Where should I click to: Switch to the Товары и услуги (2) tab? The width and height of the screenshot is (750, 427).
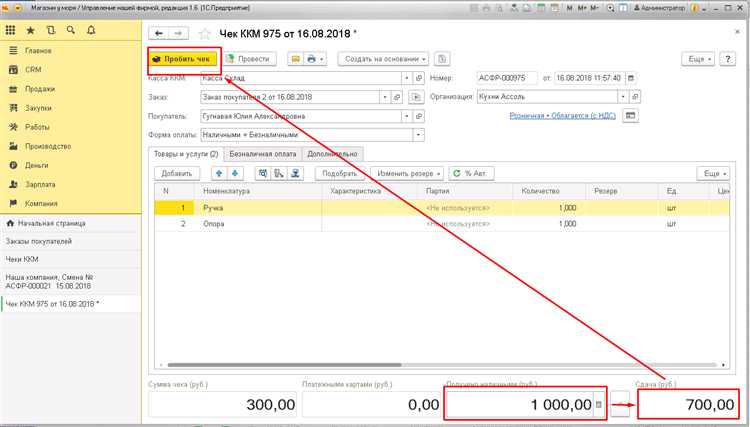[186, 154]
